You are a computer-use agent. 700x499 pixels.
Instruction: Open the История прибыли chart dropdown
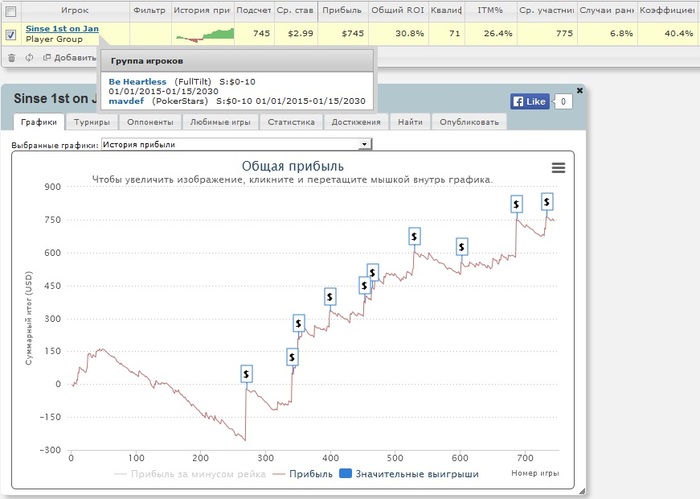coord(236,144)
